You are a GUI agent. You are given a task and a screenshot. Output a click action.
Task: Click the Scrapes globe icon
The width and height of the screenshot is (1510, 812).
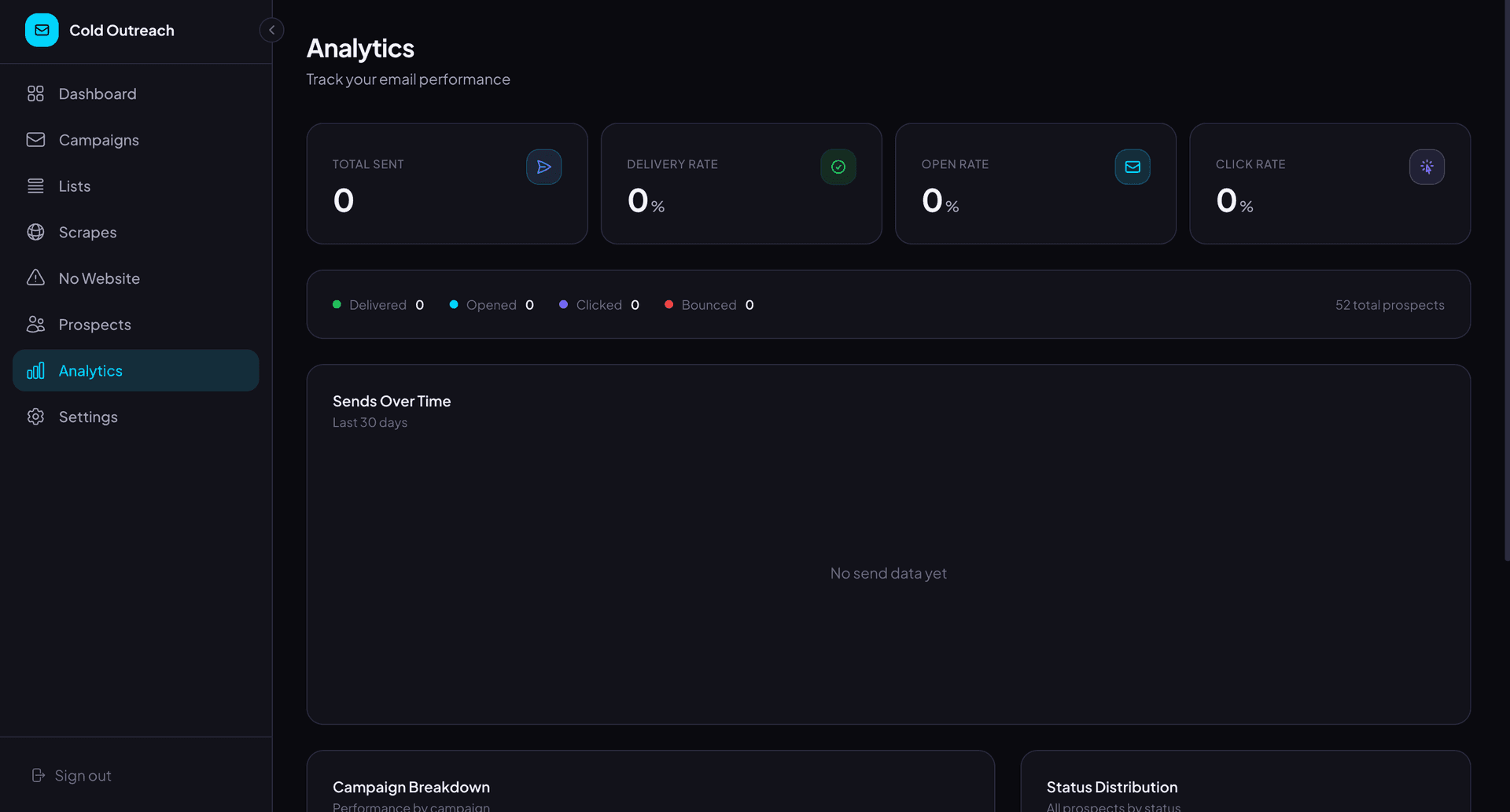coord(35,232)
